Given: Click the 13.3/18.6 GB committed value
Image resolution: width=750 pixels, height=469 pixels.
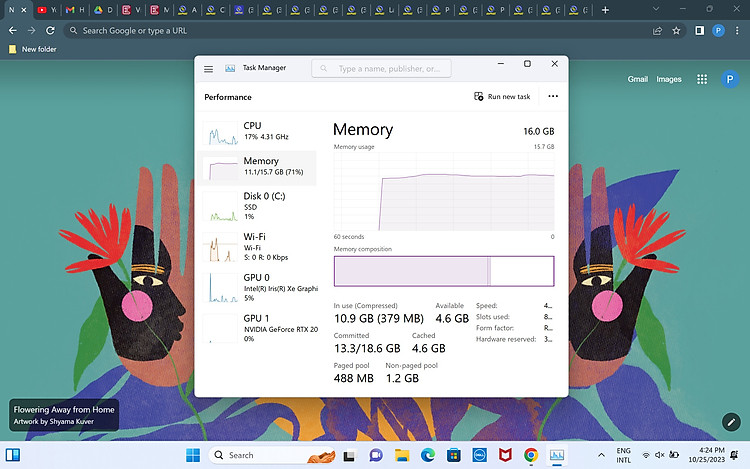Looking at the screenshot, I should [367, 349].
